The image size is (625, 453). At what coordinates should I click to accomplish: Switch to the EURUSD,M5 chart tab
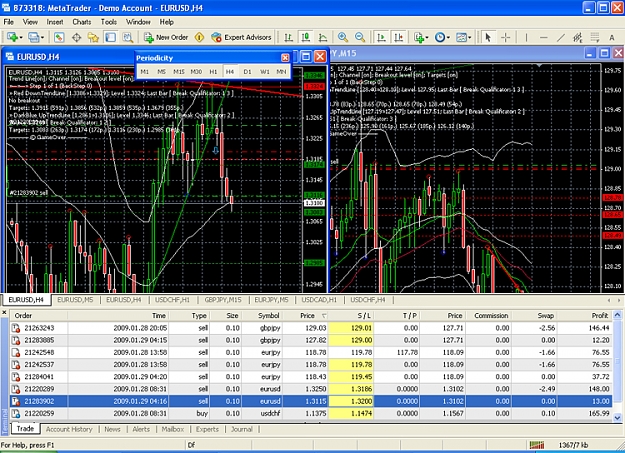pyautogui.click(x=75, y=300)
